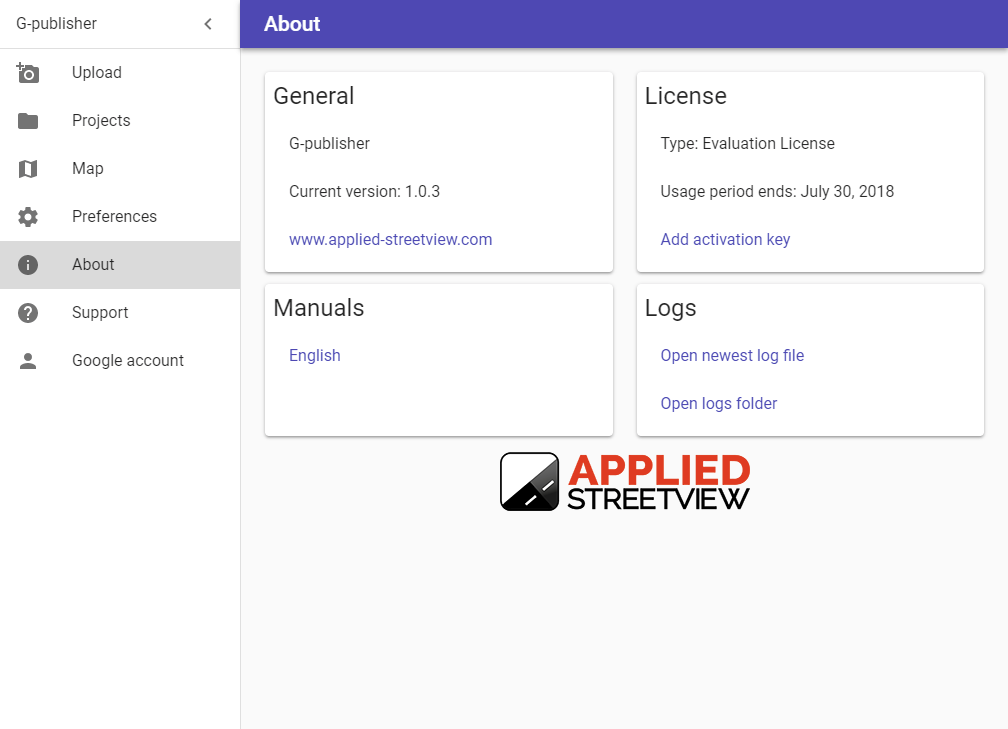Image resolution: width=1008 pixels, height=729 pixels.
Task: Open the Support page
Action: 120,313
